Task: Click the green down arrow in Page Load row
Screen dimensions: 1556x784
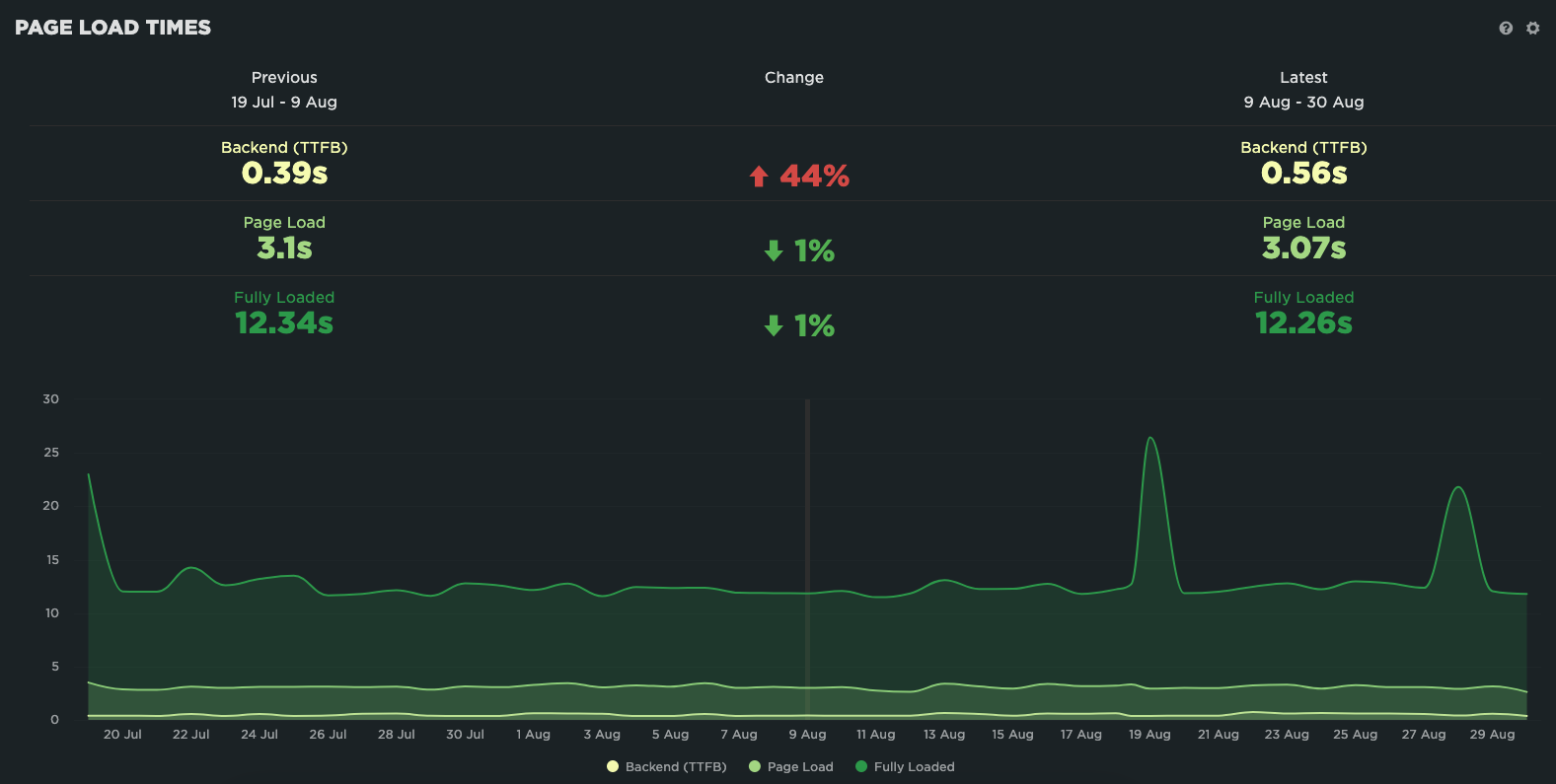Action: coord(774,251)
